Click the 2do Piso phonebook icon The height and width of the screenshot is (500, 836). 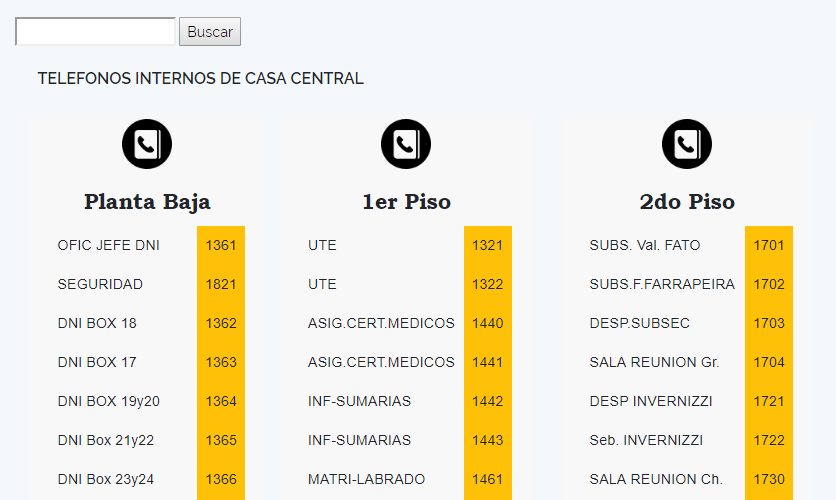tap(687, 144)
